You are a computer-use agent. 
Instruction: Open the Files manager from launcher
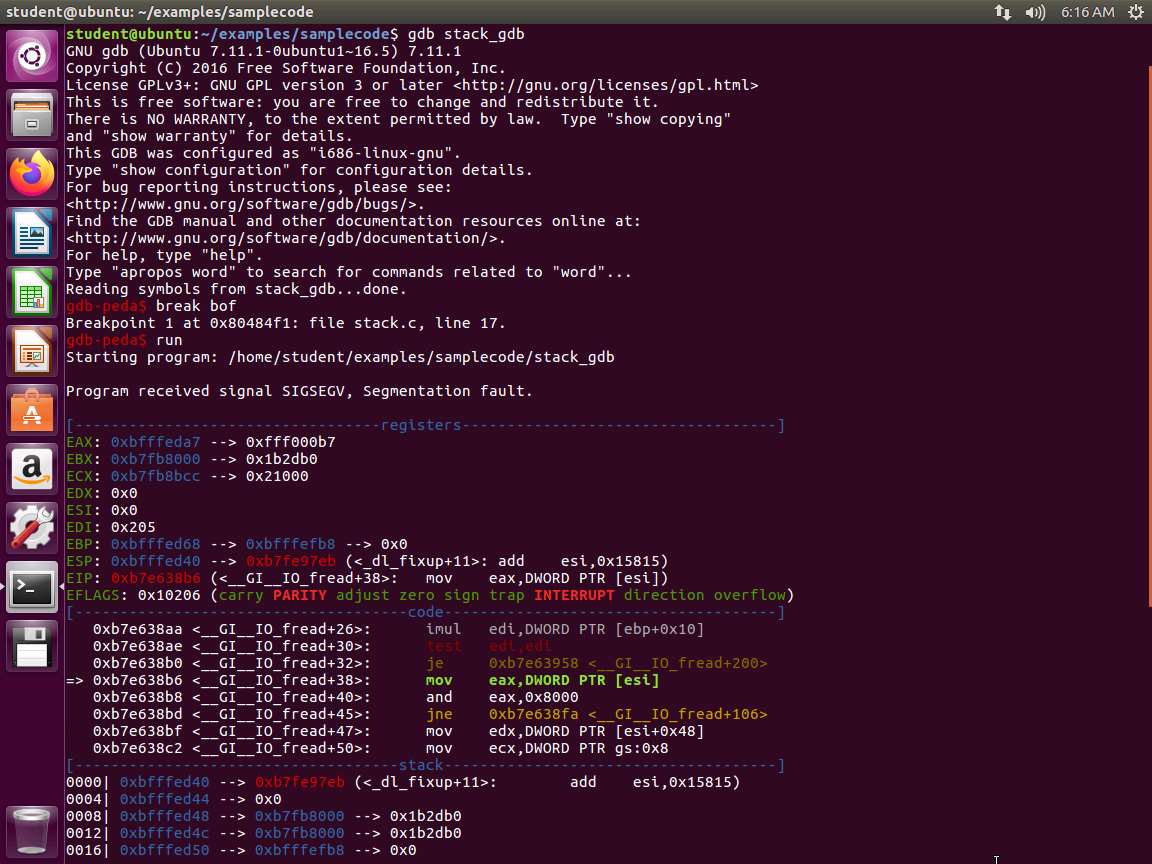pos(32,115)
